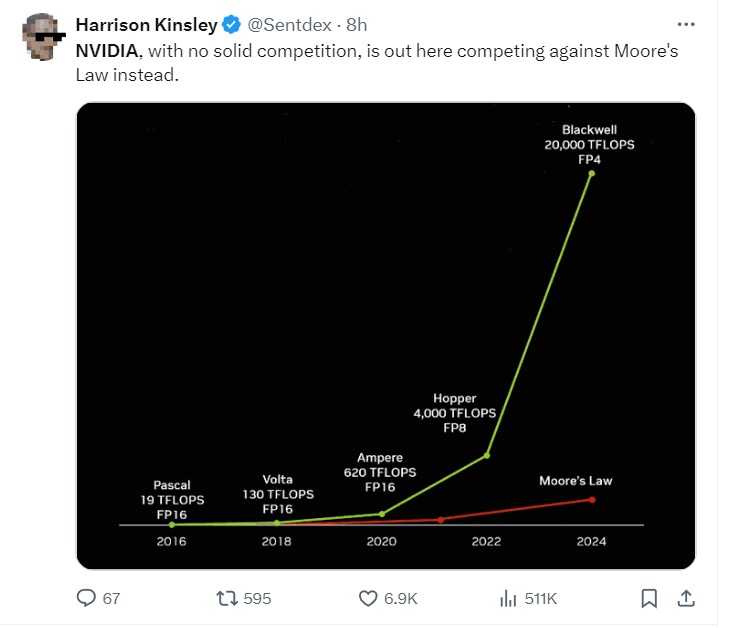
Task: Open the NVIDIA chart image
Action: pyautogui.click(x=385, y=335)
